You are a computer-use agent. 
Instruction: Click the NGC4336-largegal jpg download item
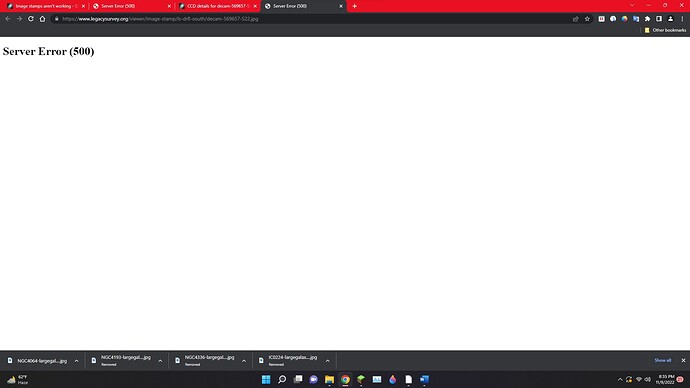coord(205,361)
